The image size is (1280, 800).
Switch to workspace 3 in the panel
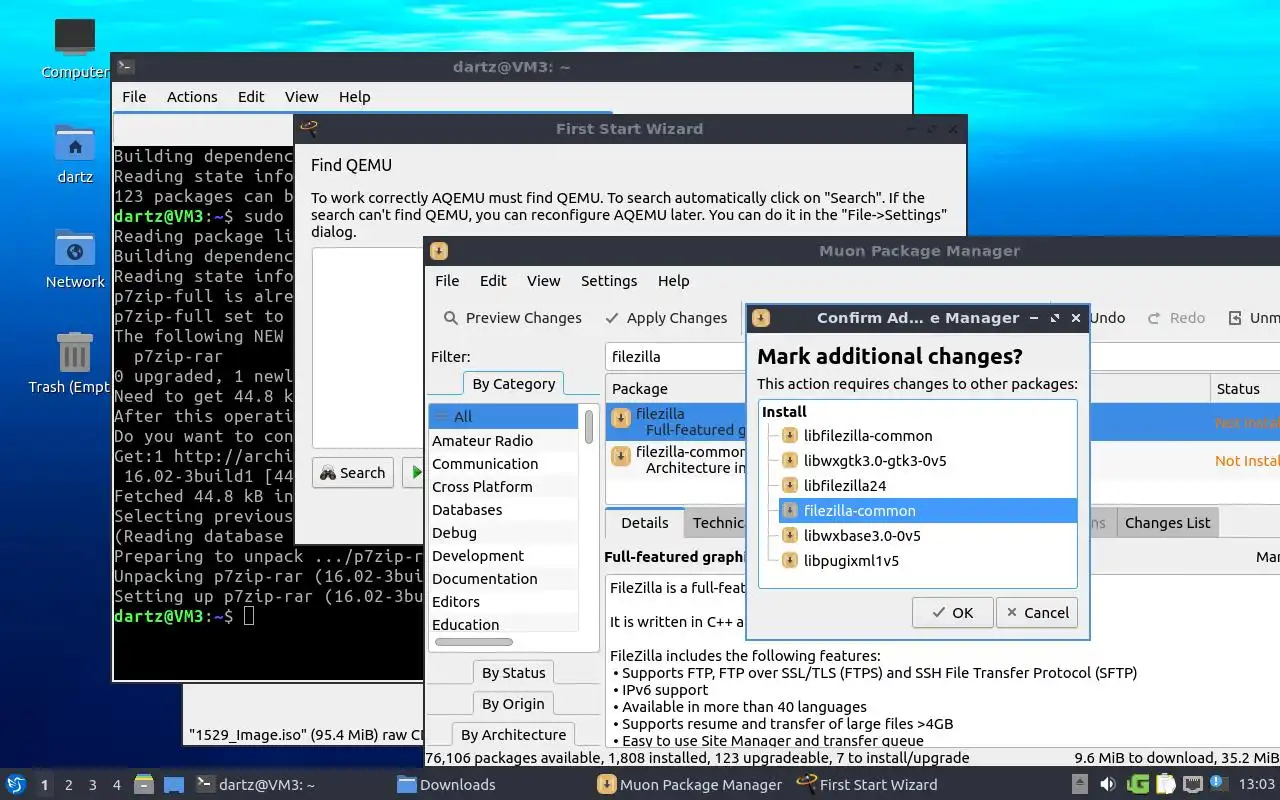[93, 785]
